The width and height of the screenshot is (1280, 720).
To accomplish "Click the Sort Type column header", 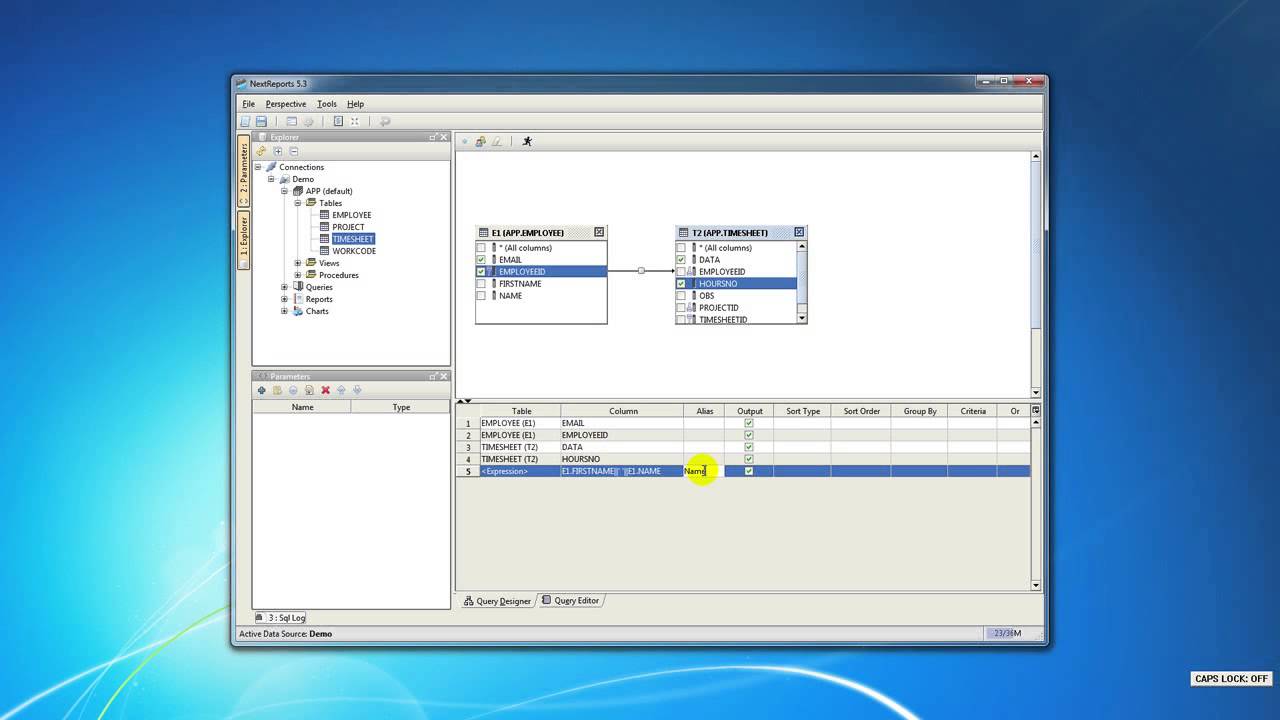I will coord(802,411).
